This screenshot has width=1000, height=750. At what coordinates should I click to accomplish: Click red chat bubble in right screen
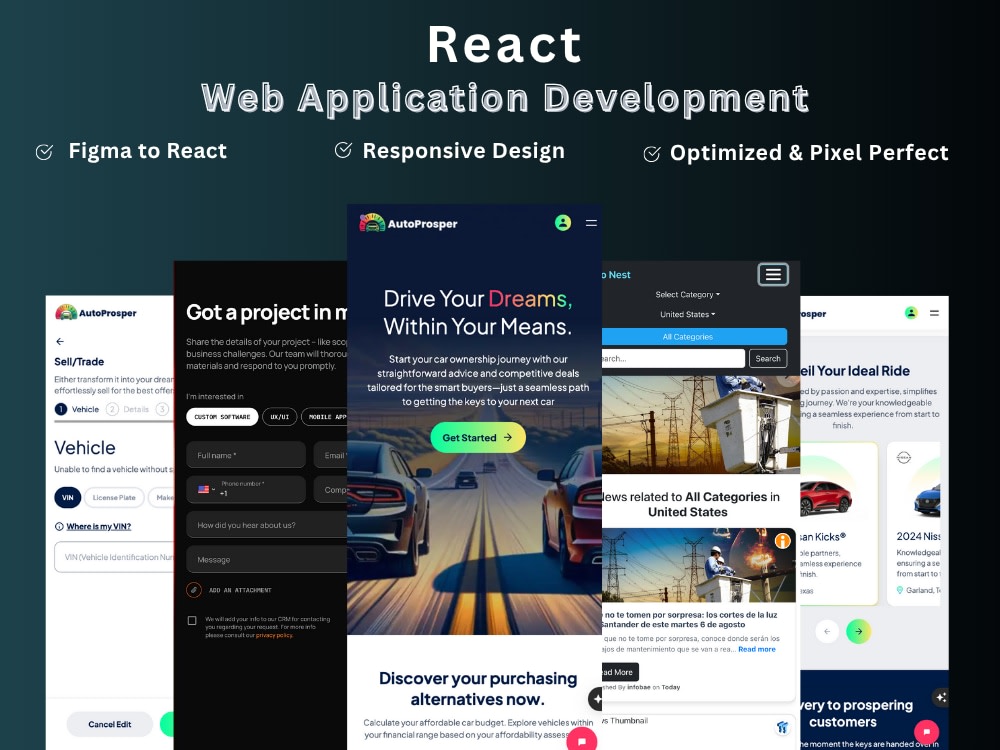926,731
